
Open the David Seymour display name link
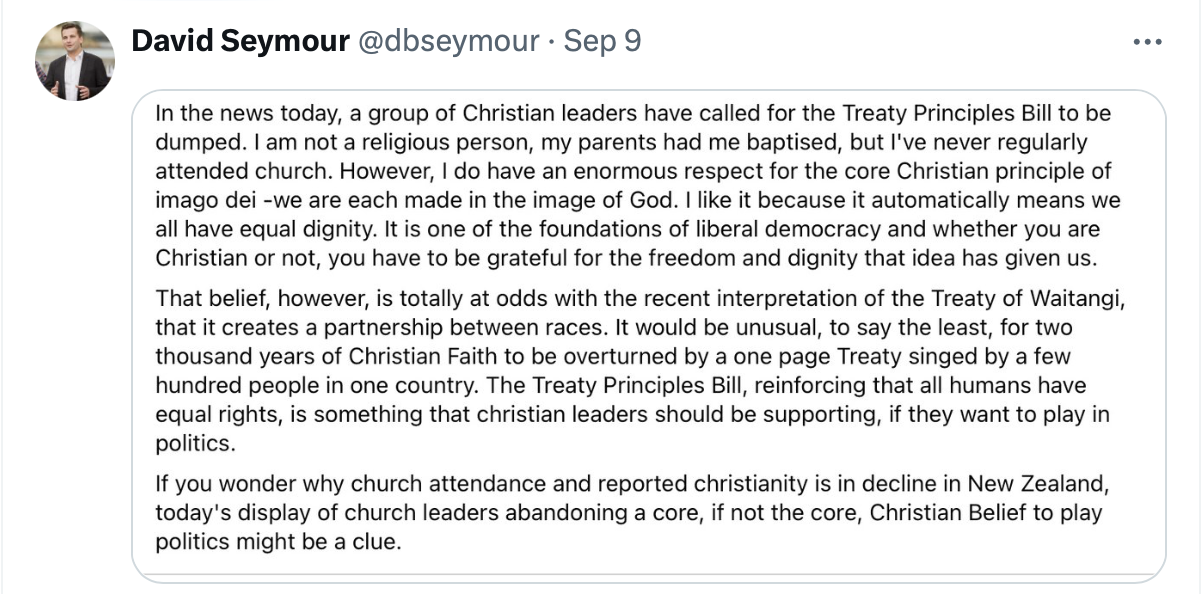coord(240,41)
